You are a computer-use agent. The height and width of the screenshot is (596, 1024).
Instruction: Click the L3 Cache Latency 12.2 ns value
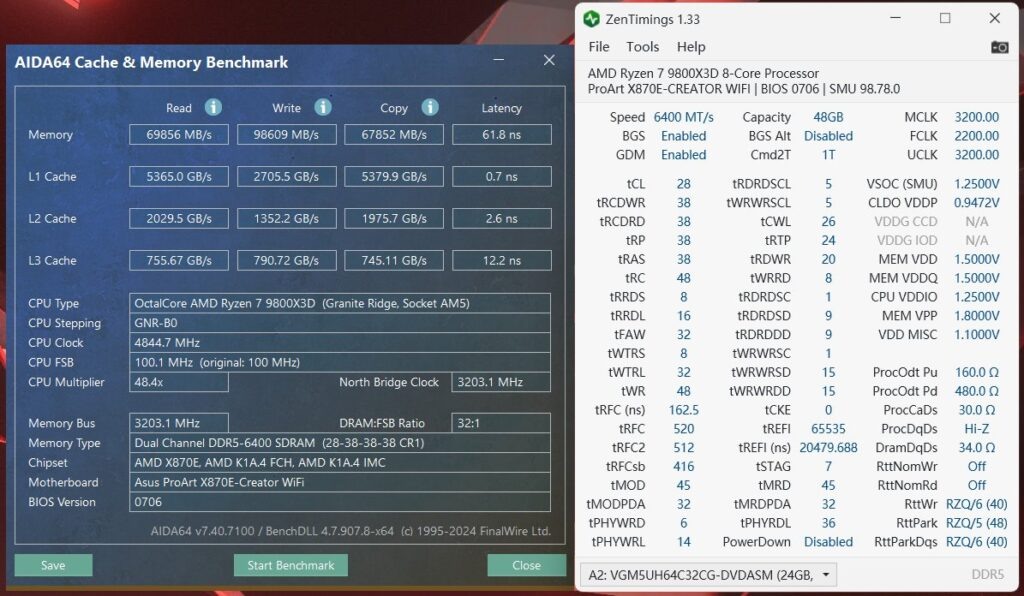point(502,260)
